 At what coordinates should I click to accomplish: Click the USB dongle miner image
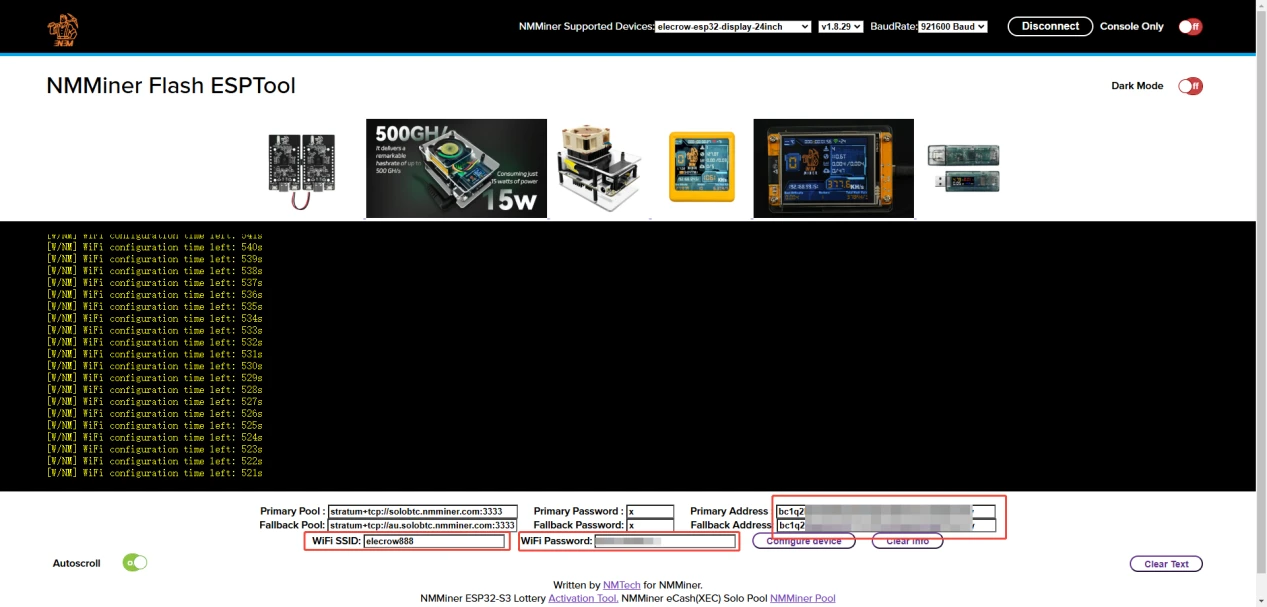[x=962, y=168]
